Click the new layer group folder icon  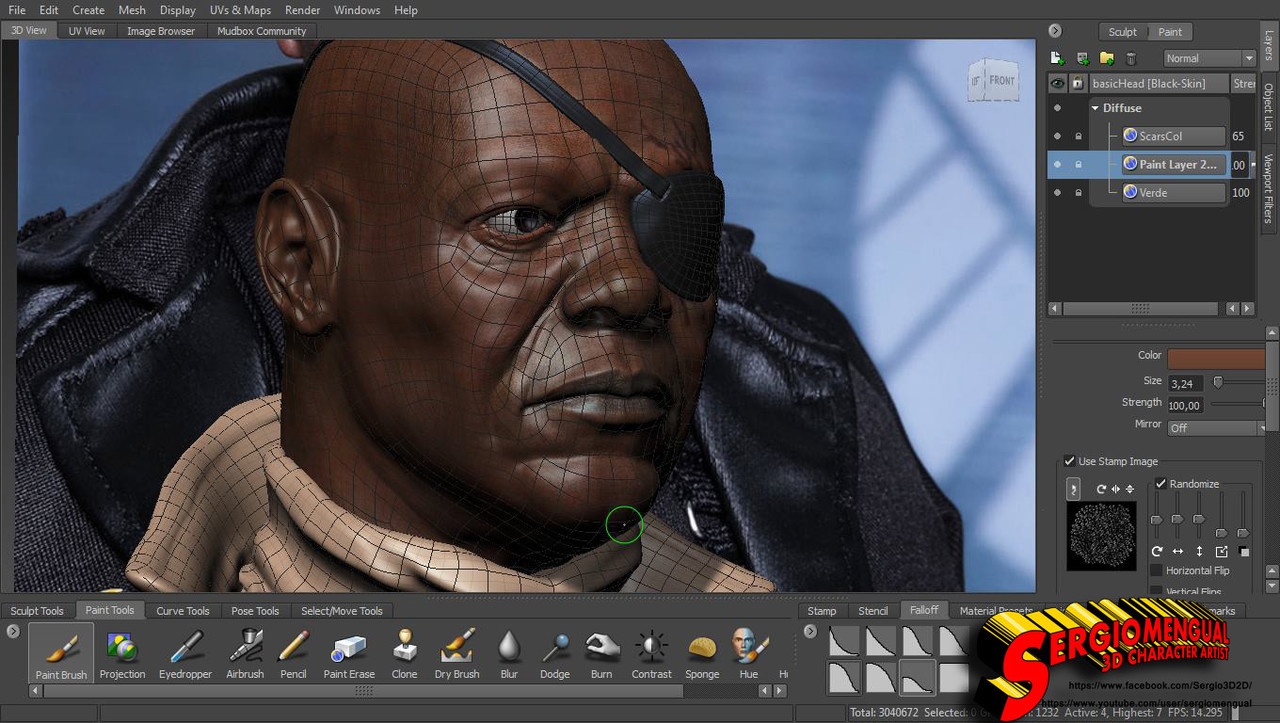1107,59
